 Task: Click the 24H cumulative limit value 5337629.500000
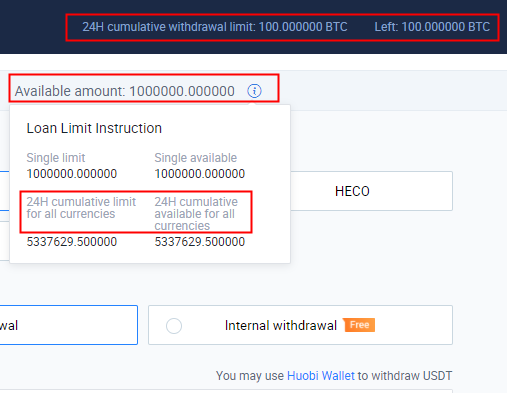[x=72, y=242]
